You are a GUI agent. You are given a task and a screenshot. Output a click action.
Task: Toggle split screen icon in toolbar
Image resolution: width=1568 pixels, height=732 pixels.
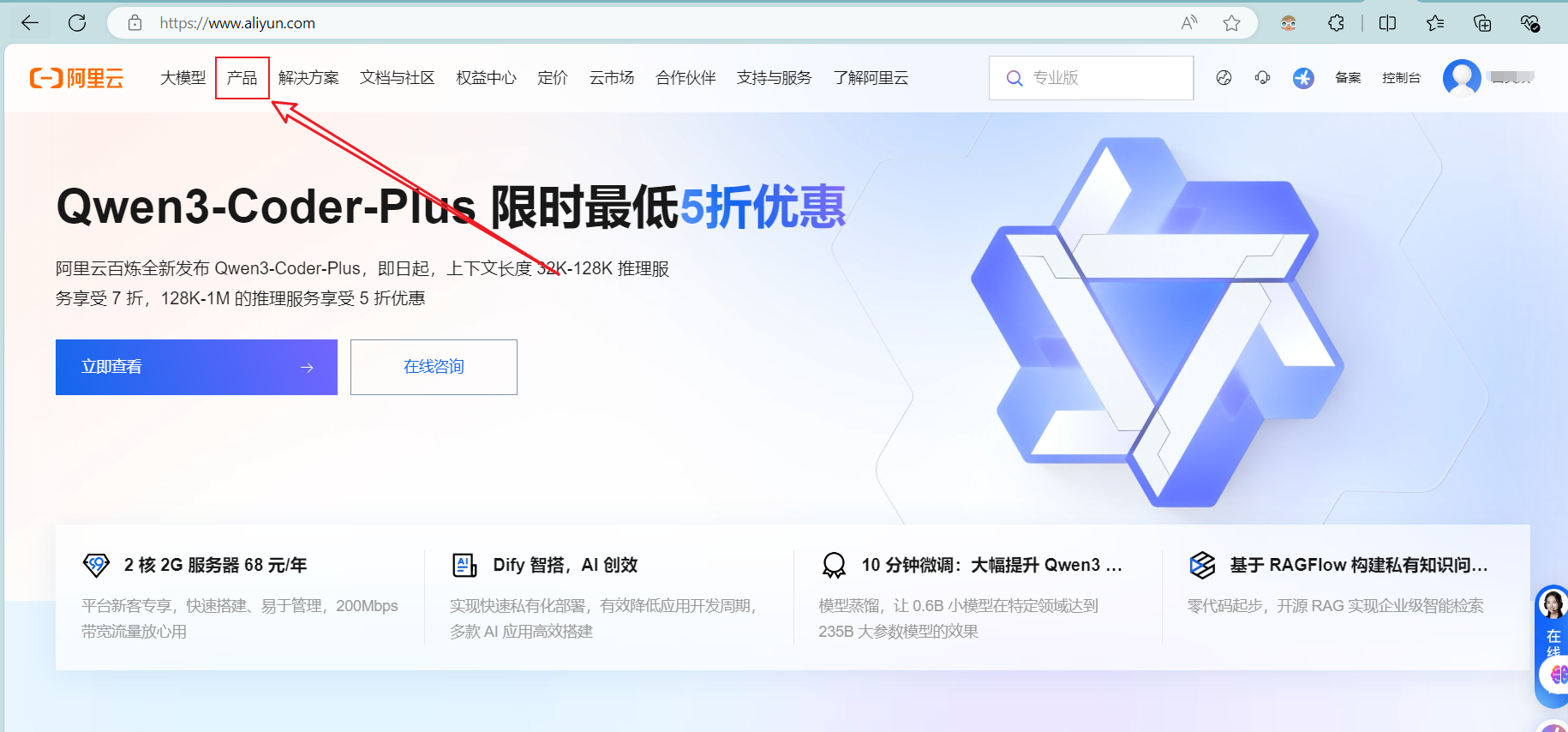1388,23
